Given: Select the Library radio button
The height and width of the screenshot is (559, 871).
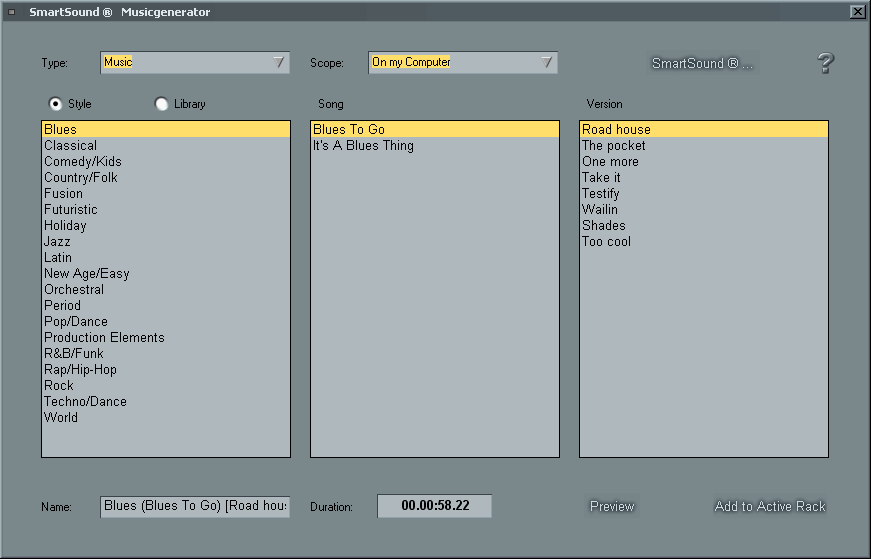Looking at the screenshot, I should coord(162,104).
